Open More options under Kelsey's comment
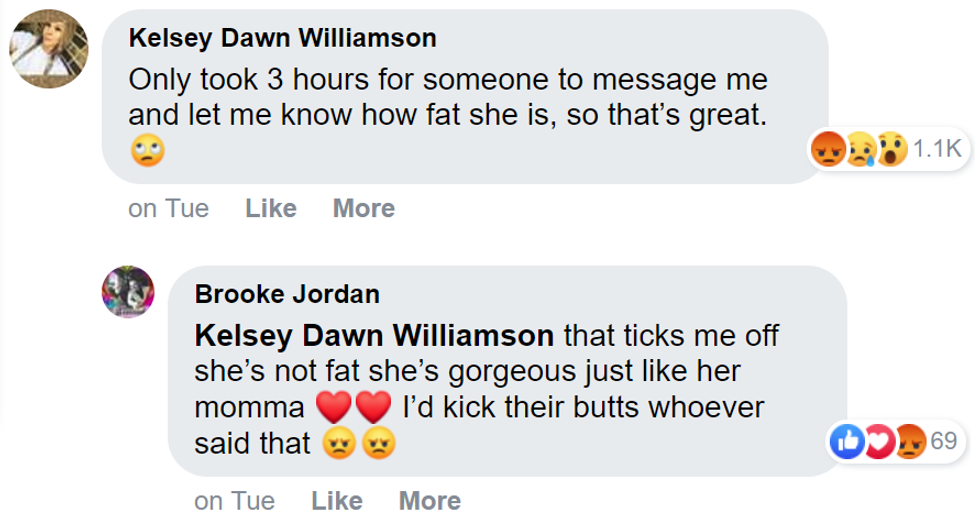The height and width of the screenshot is (530, 980). (x=363, y=208)
